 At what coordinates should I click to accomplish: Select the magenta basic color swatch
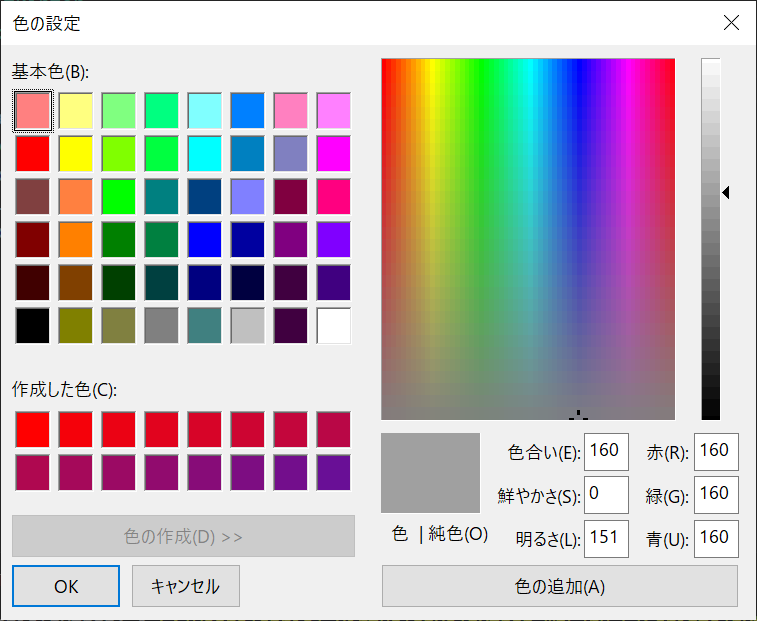tap(334, 154)
